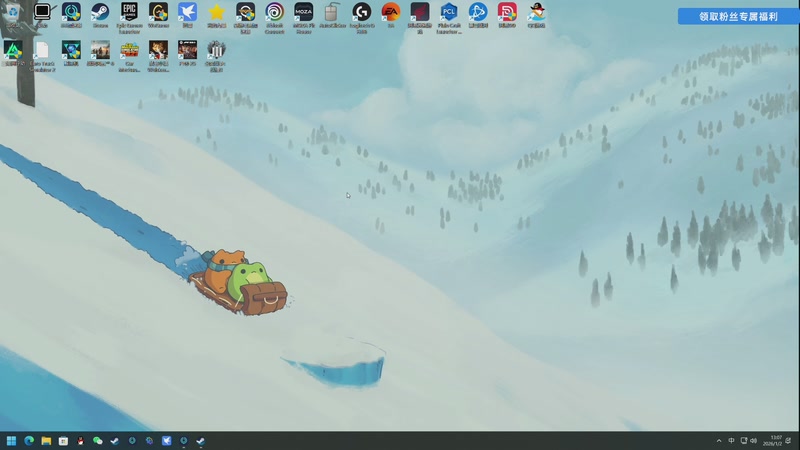Open the dark red winged game shortcut

pyautogui.click(x=420, y=17)
